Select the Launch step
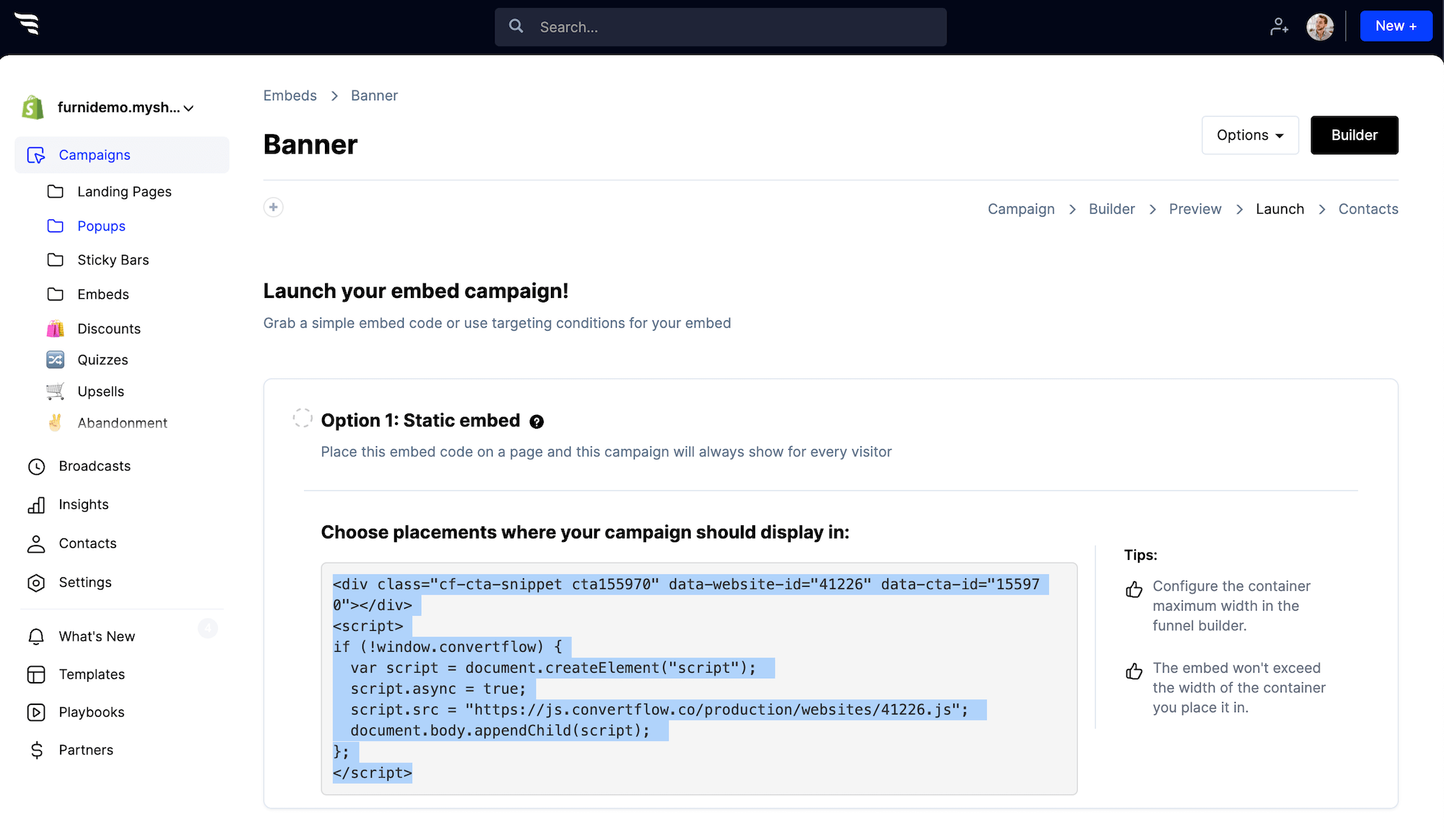The width and height of the screenshot is (1444, 840). pyautogui.click(x=1279, y=209)
